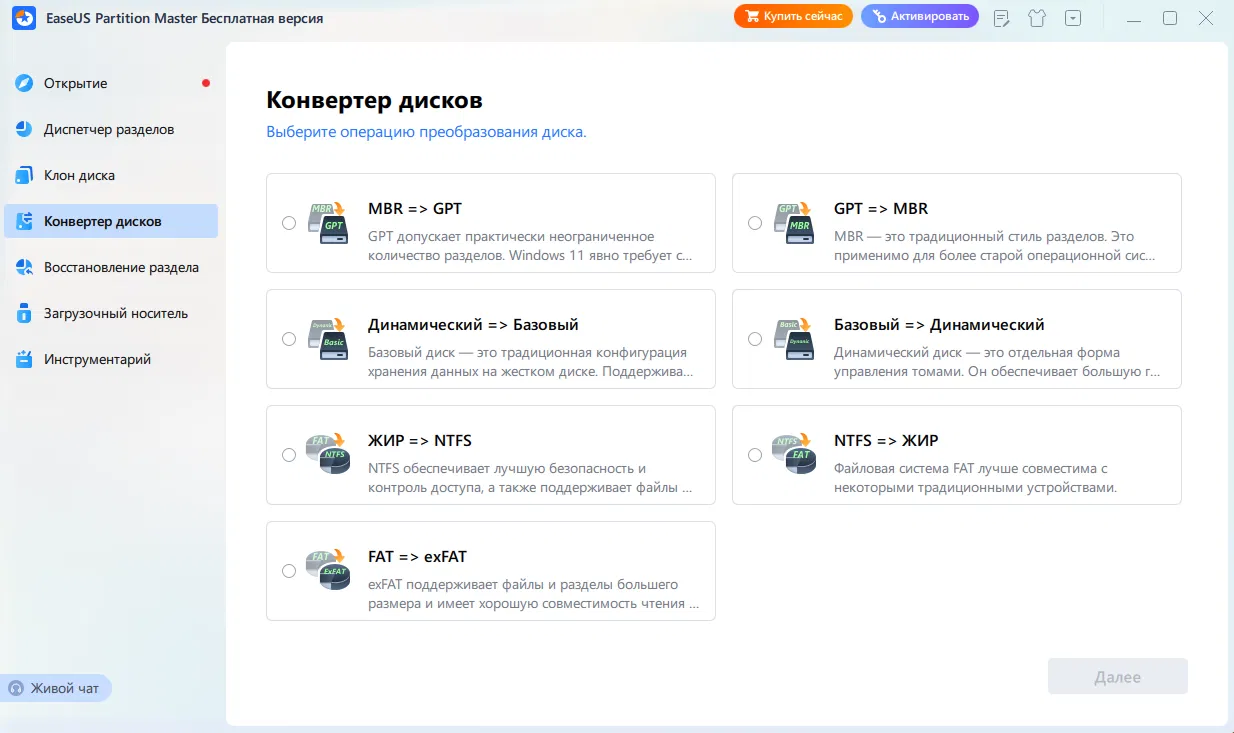Click the MBR to GPT disk icon
Screen dimensions: 1234x733
point(328,223)
